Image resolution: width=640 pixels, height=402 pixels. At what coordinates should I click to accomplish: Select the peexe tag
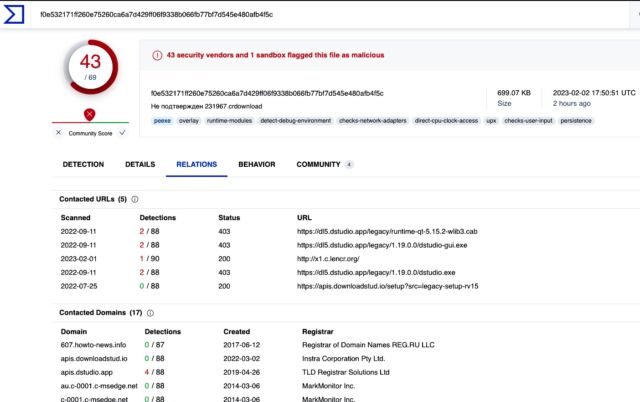162,120
